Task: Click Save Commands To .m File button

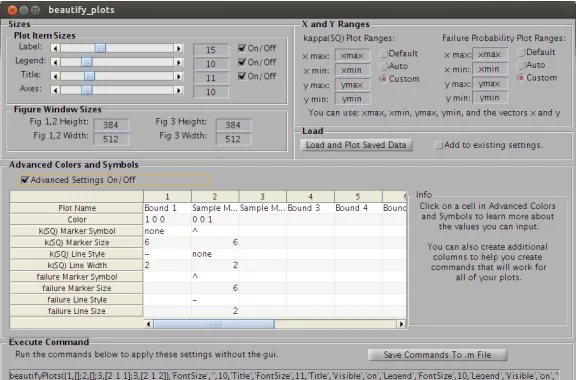Action: [437, 355]
